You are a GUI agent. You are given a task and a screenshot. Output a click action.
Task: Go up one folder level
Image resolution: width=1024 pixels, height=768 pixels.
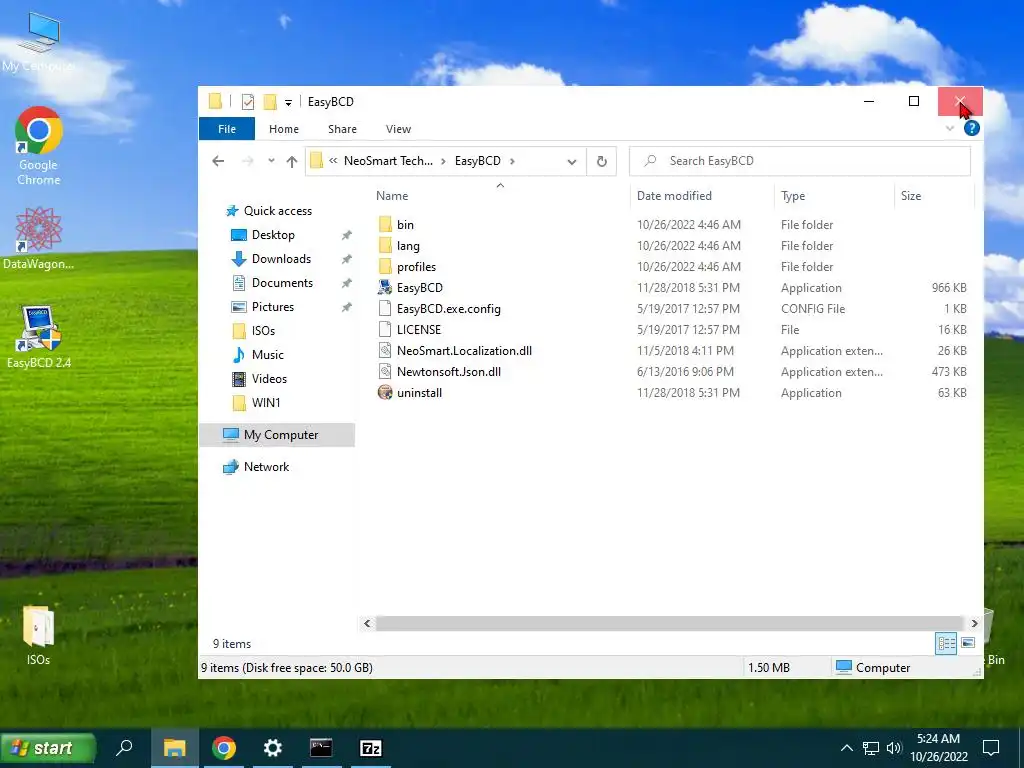(291, 161)
